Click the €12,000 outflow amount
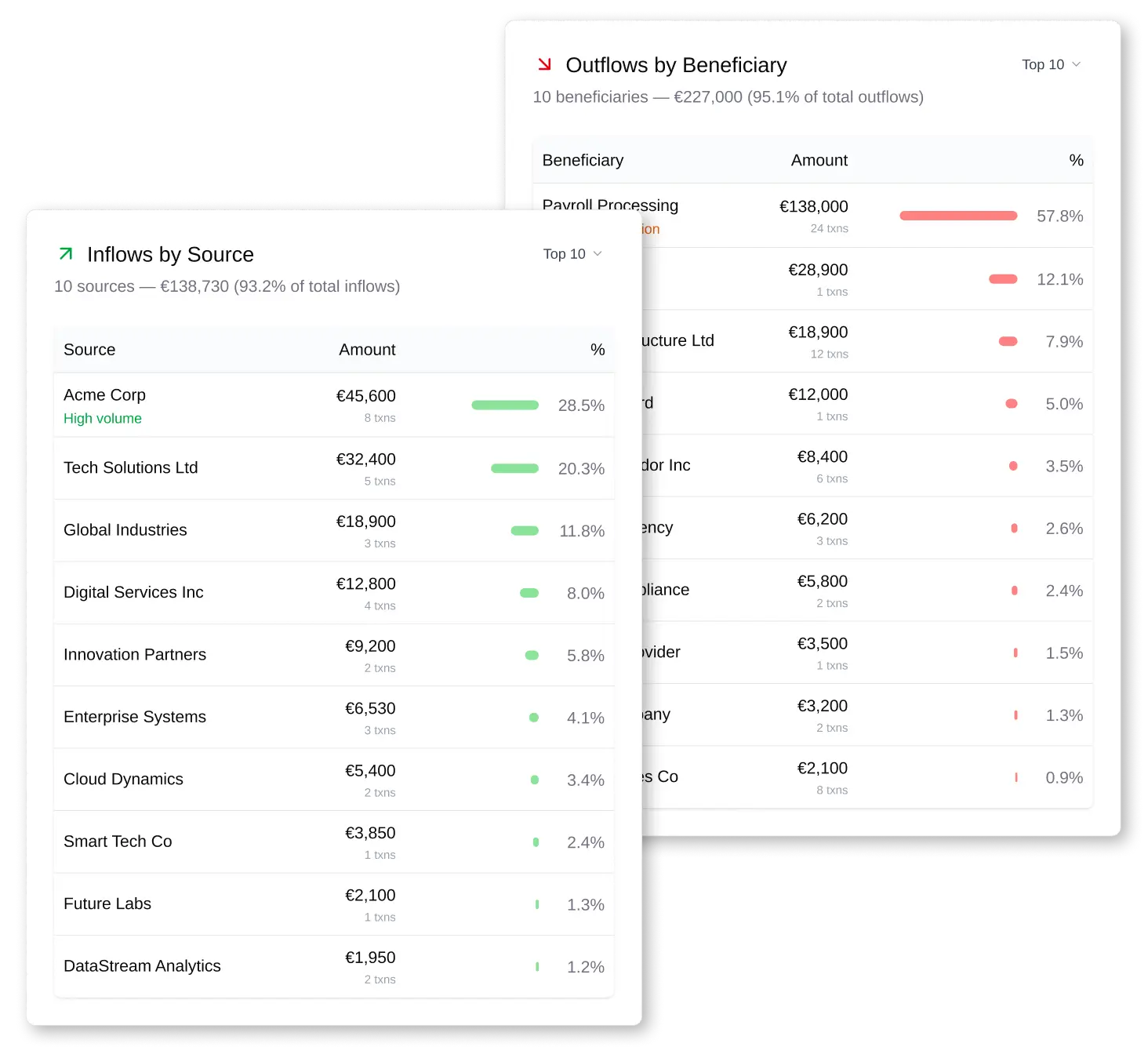 pyautogui.click(x=818, y=394)
